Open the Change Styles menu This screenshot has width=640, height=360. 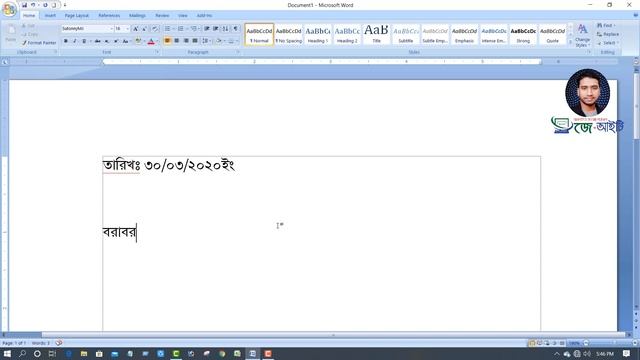[x=582, y=35]
